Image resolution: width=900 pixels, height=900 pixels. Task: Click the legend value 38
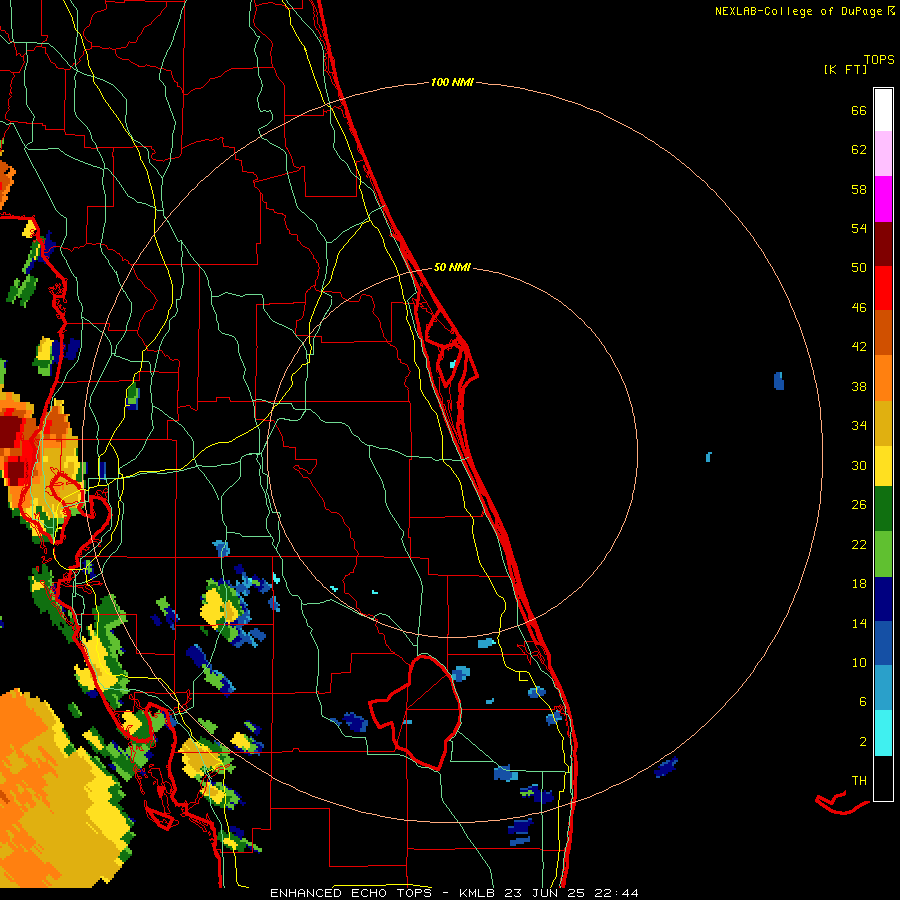pyautogui.click(x=859, y=386)
